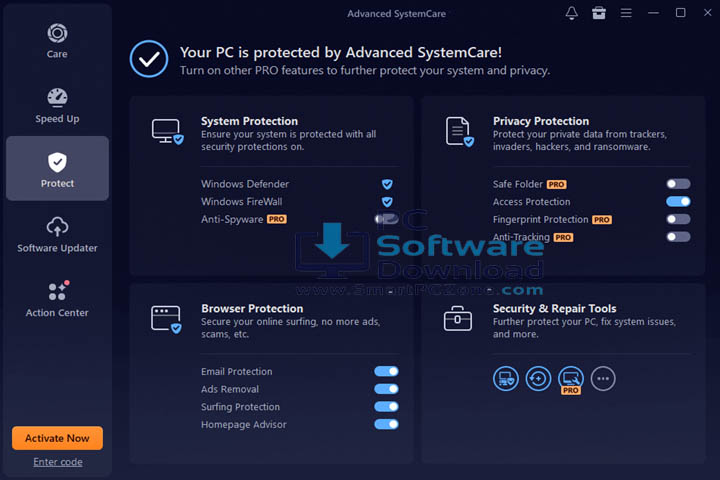Click the Privacy Protection heading
Image resolution: width=720 pixels, height=480 pixels.
point(541,121)
